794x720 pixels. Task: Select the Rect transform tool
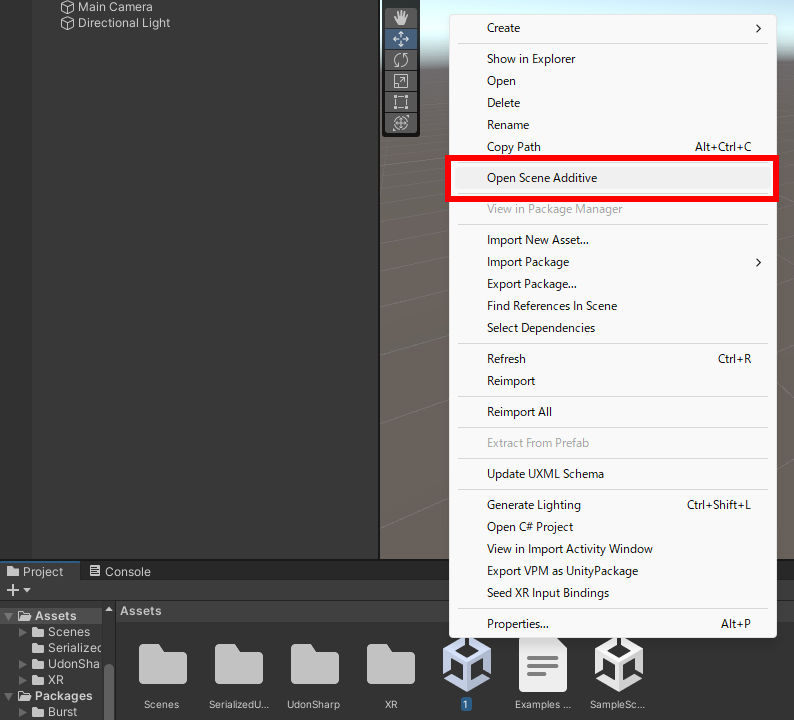click(x=401, y=102)
